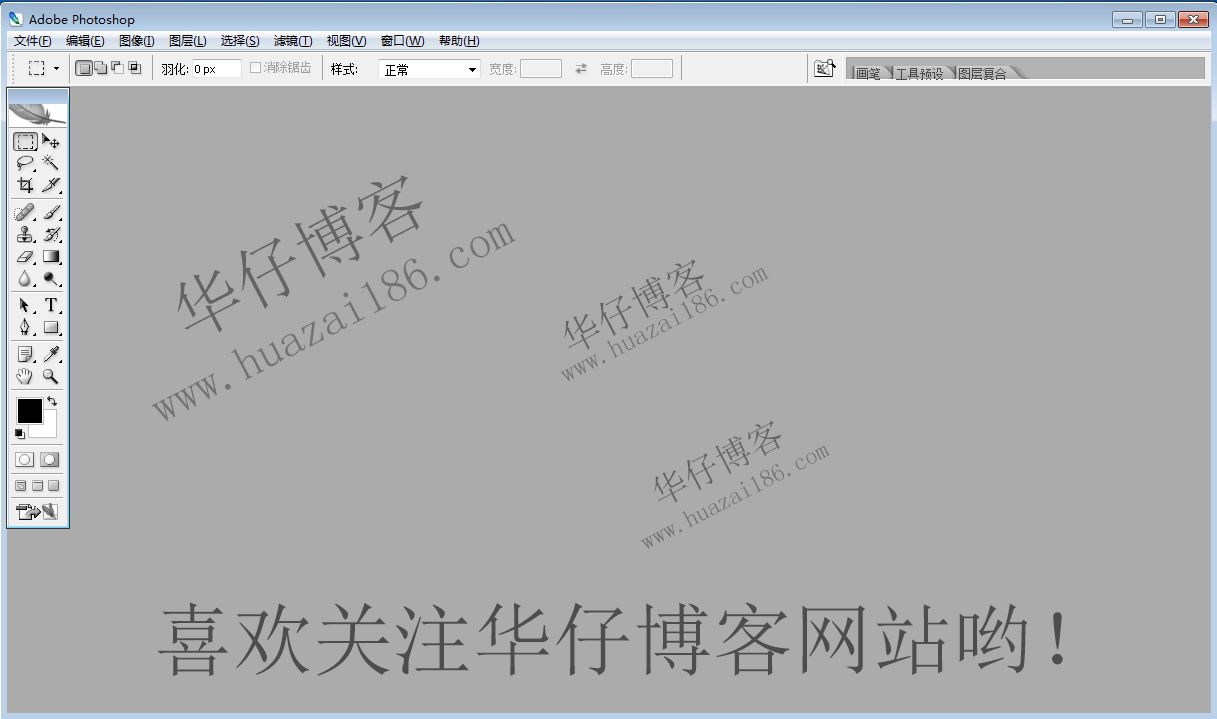The width and height of the screenshot is (1217, 719).
Task: Select the Brush tool
Action: pyautogui.click(x=50, y=212)
